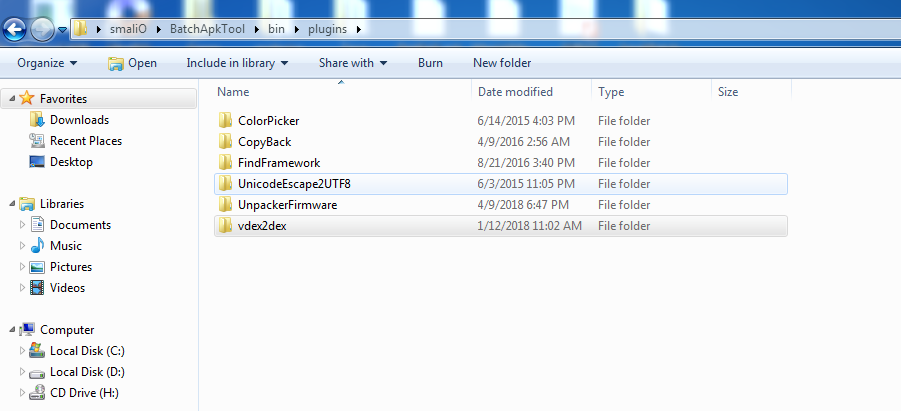901x411 pixels.
Task: Click the Computer monitor icon
Action: pos(26,329)
